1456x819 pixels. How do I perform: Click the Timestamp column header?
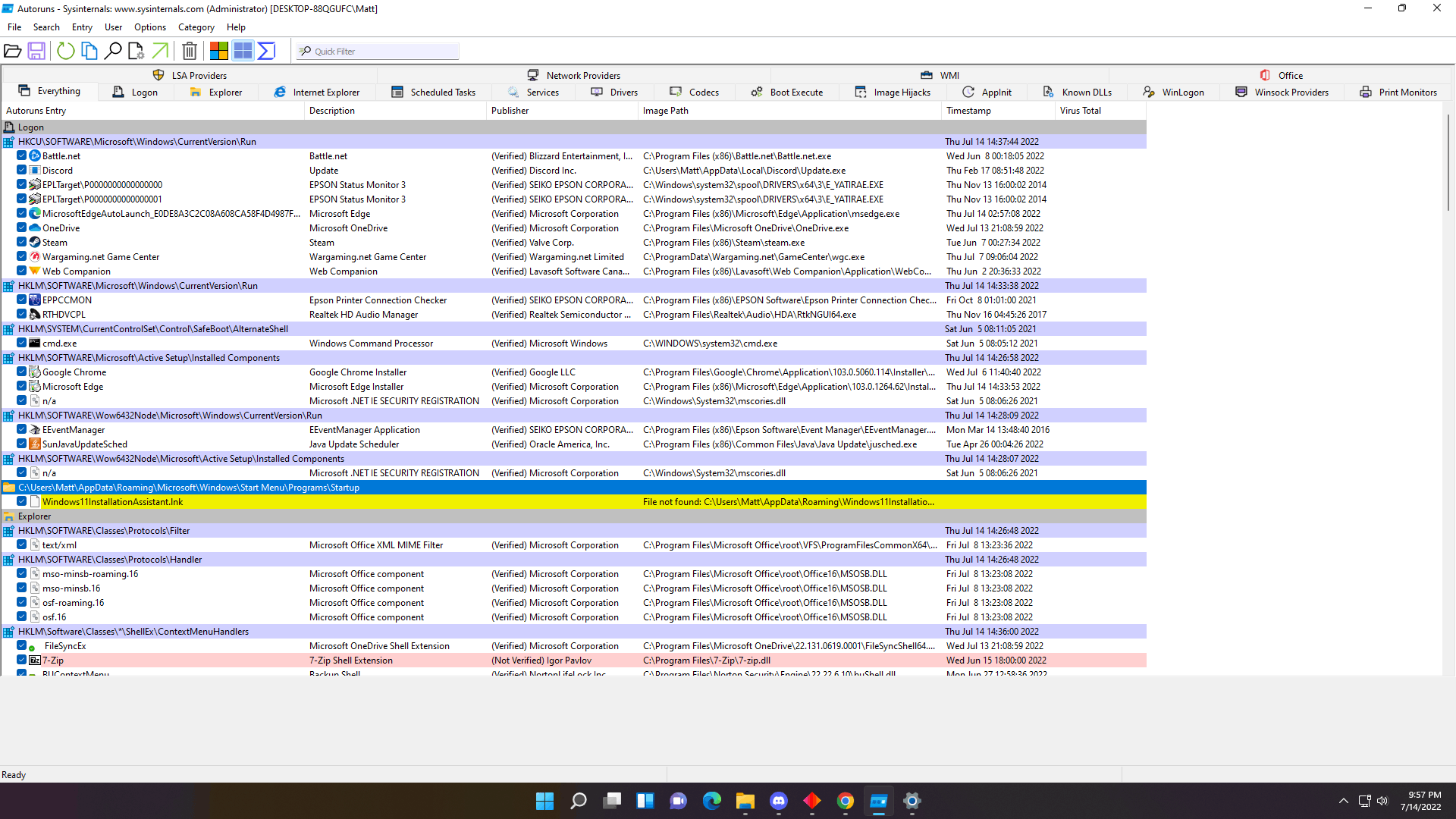(968, 110)
